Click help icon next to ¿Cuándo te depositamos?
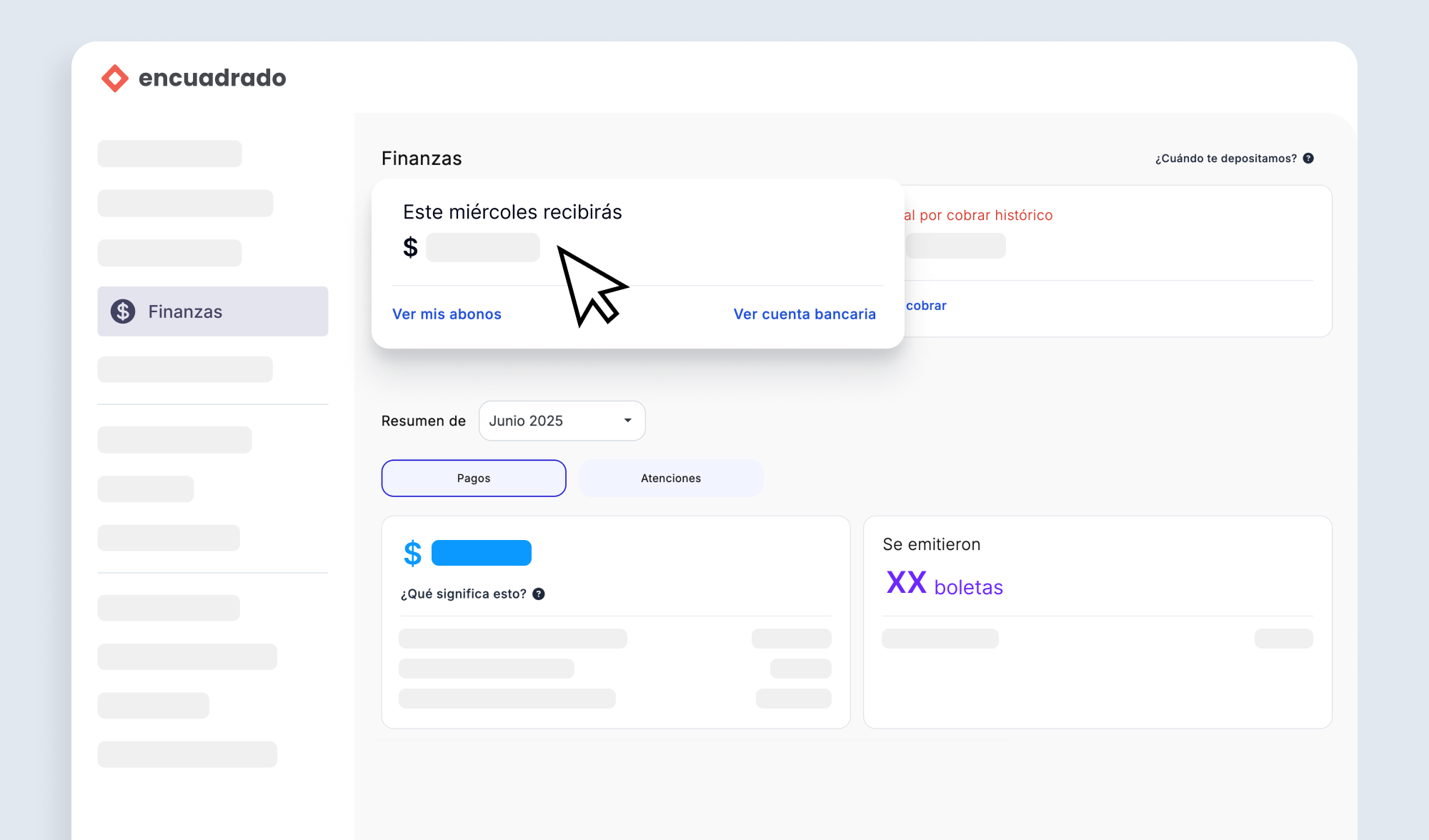 coord(1308,159)
